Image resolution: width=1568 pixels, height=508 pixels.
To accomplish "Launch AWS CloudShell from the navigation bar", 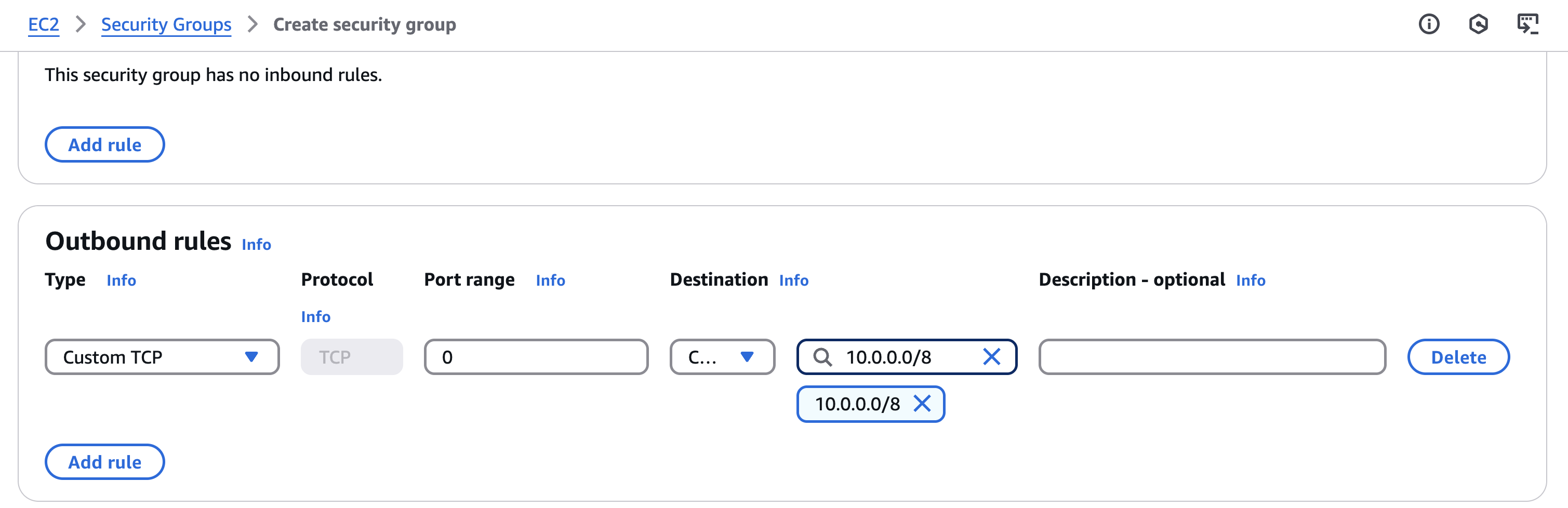I will pyautogui.click(x=1532, y=24).
